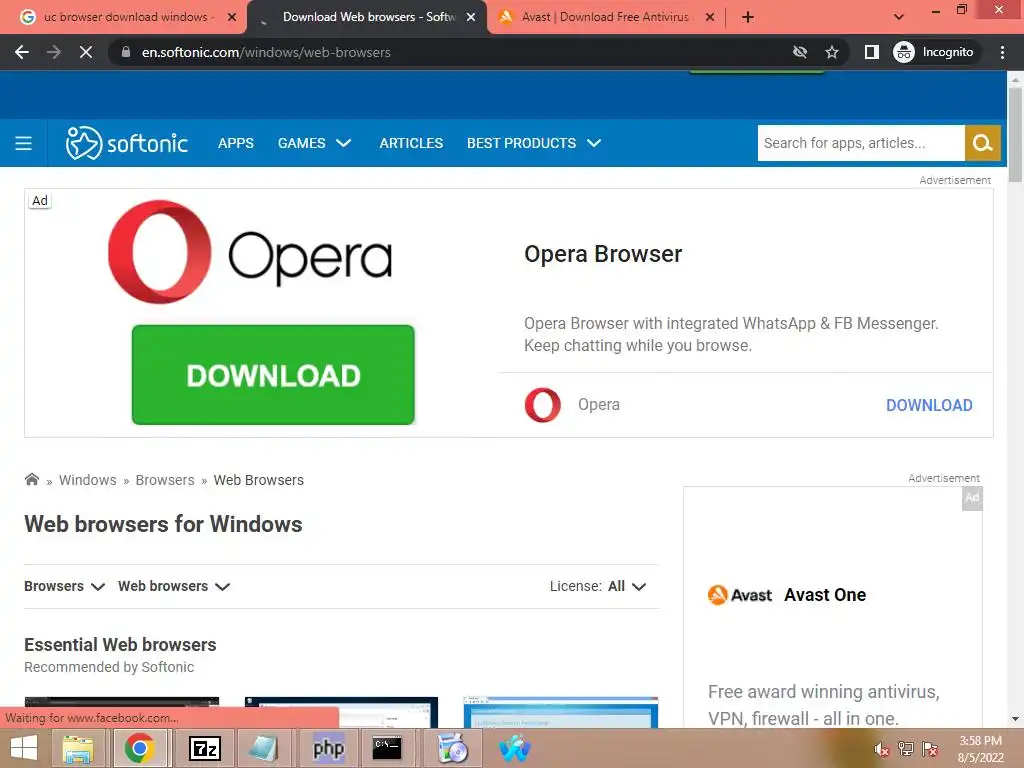
Task: Open 7-Zip from the taskbar
Action: tap(204, 748)
